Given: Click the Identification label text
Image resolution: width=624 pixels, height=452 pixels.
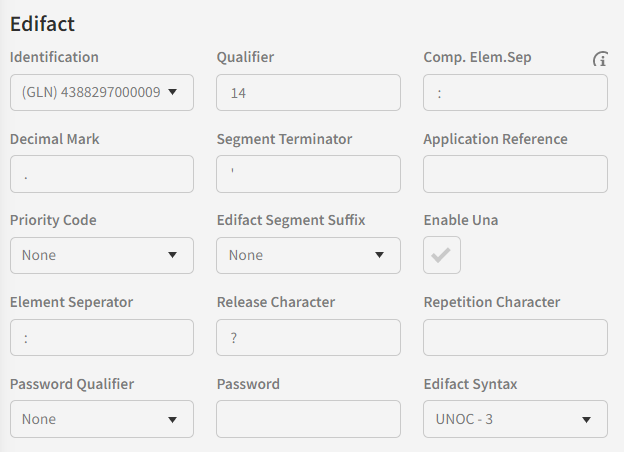Looking at the screenshot, I should tap(54, 57).
